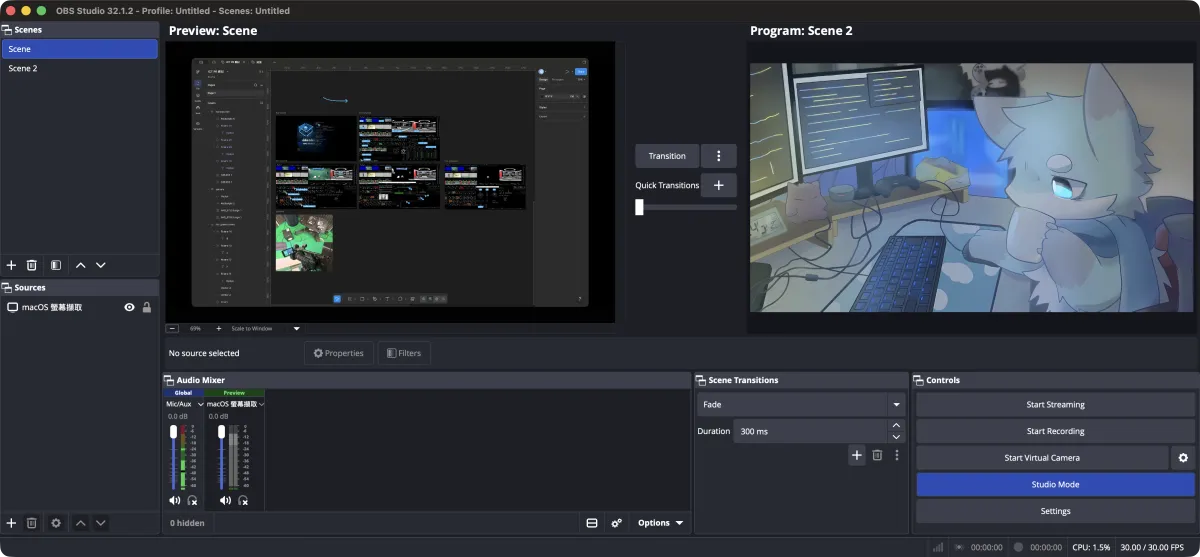
Task: Open Scale to Window preview scaling dropdown
Action: coord(266,328)
